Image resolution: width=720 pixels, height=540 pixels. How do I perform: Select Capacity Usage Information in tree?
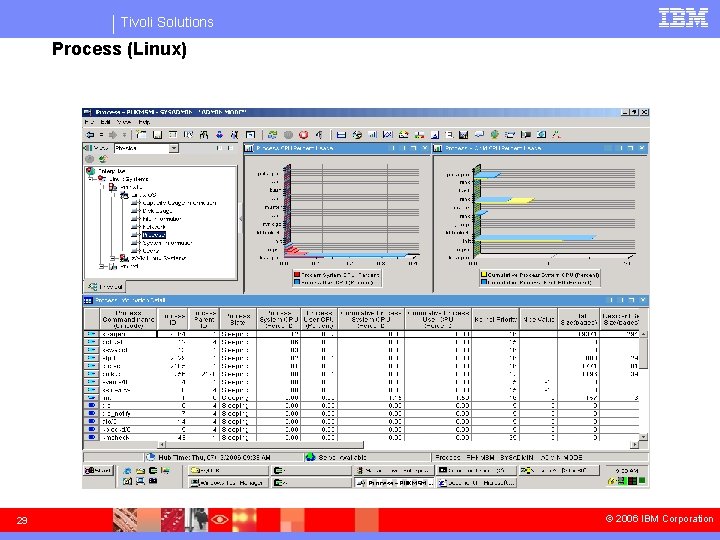tap(179, 203)
